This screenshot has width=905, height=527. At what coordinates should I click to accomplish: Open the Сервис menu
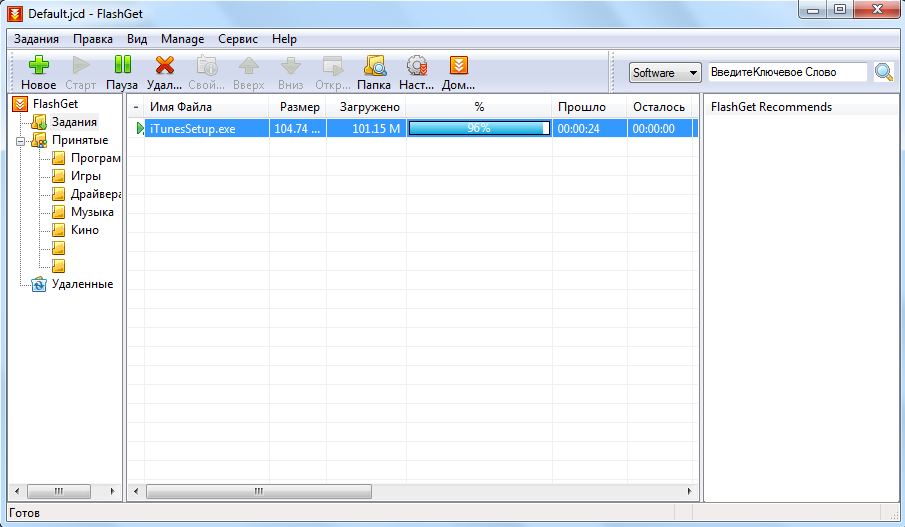(x=238, y=39)
